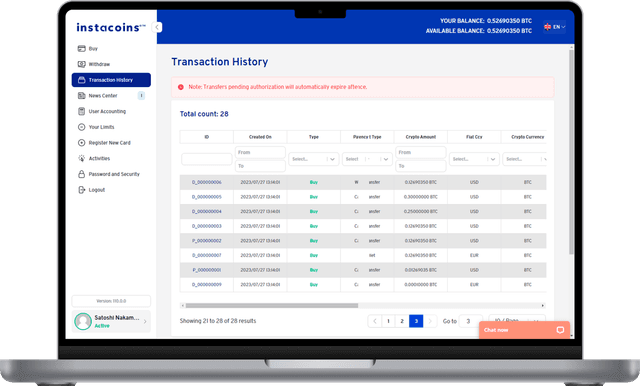640x386 pixels.
Task: Click the Logout icon in the sidebar
Action: pyautogui.click(x=82, y=190)
